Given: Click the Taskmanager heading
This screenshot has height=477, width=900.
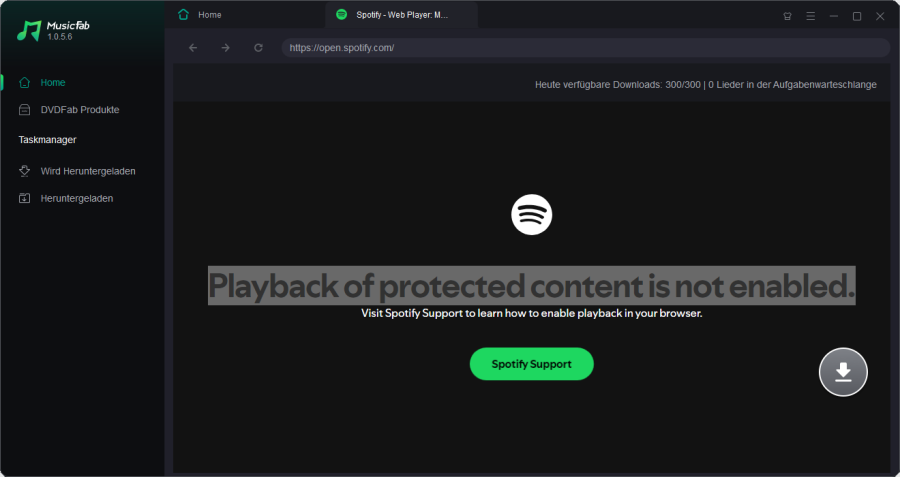Looking at the screenshot, I should tap(47, 139).
